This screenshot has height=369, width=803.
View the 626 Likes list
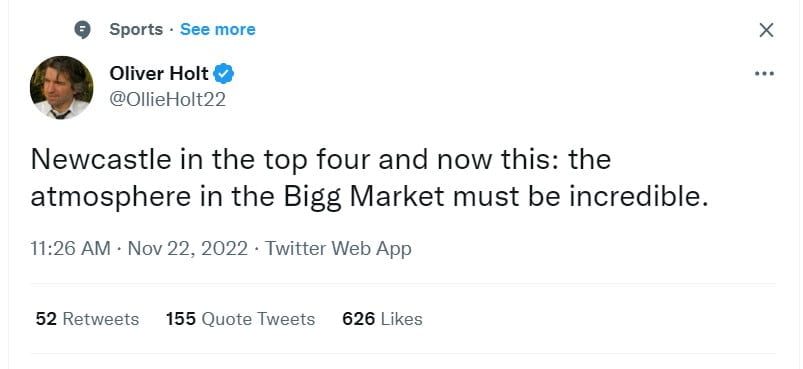coord(383,319)
